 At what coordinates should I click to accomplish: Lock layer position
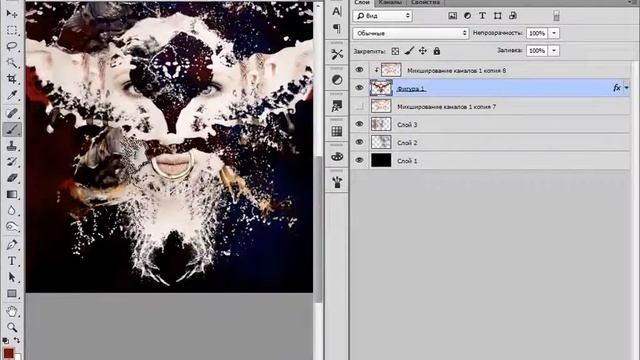click(x=423, y=51)
